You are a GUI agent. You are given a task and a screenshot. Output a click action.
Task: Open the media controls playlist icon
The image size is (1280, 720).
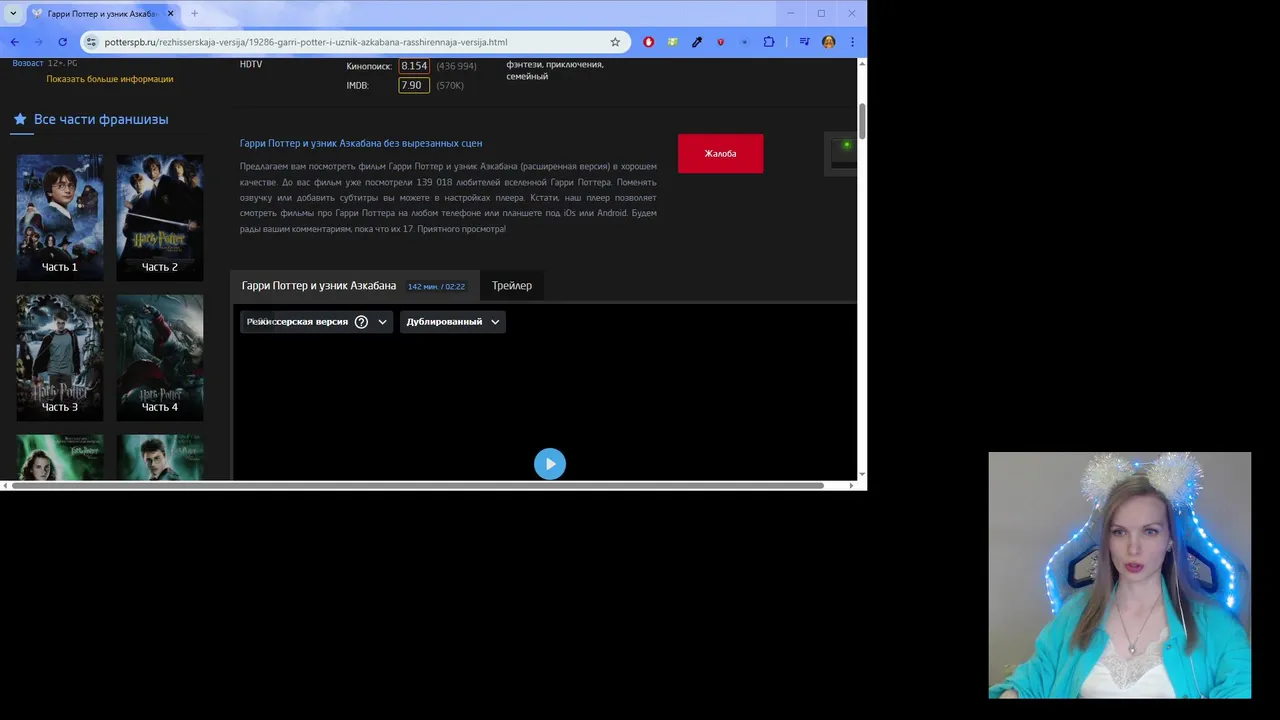point(804,42)
